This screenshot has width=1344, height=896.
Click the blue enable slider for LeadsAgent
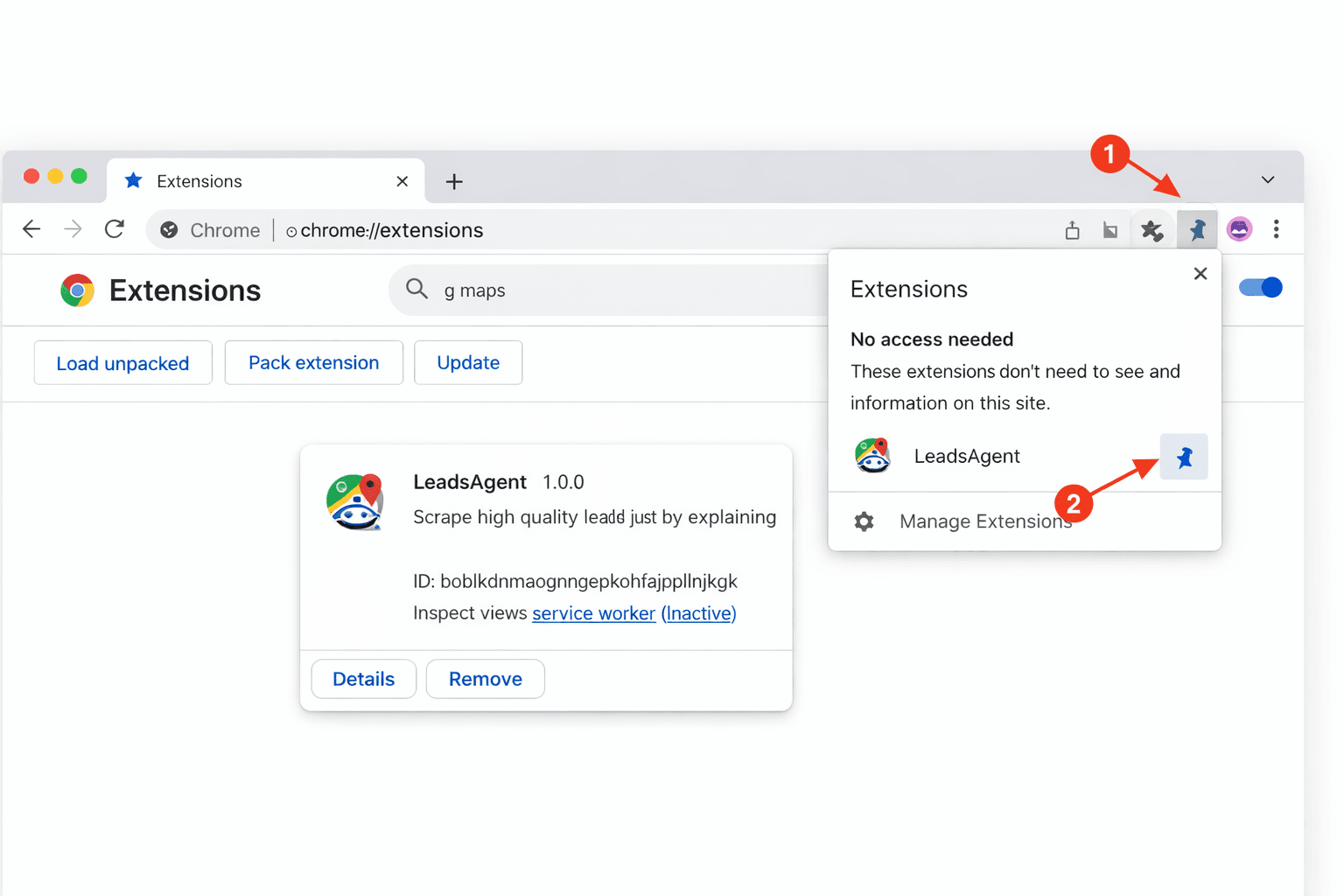click(1260, 287)
